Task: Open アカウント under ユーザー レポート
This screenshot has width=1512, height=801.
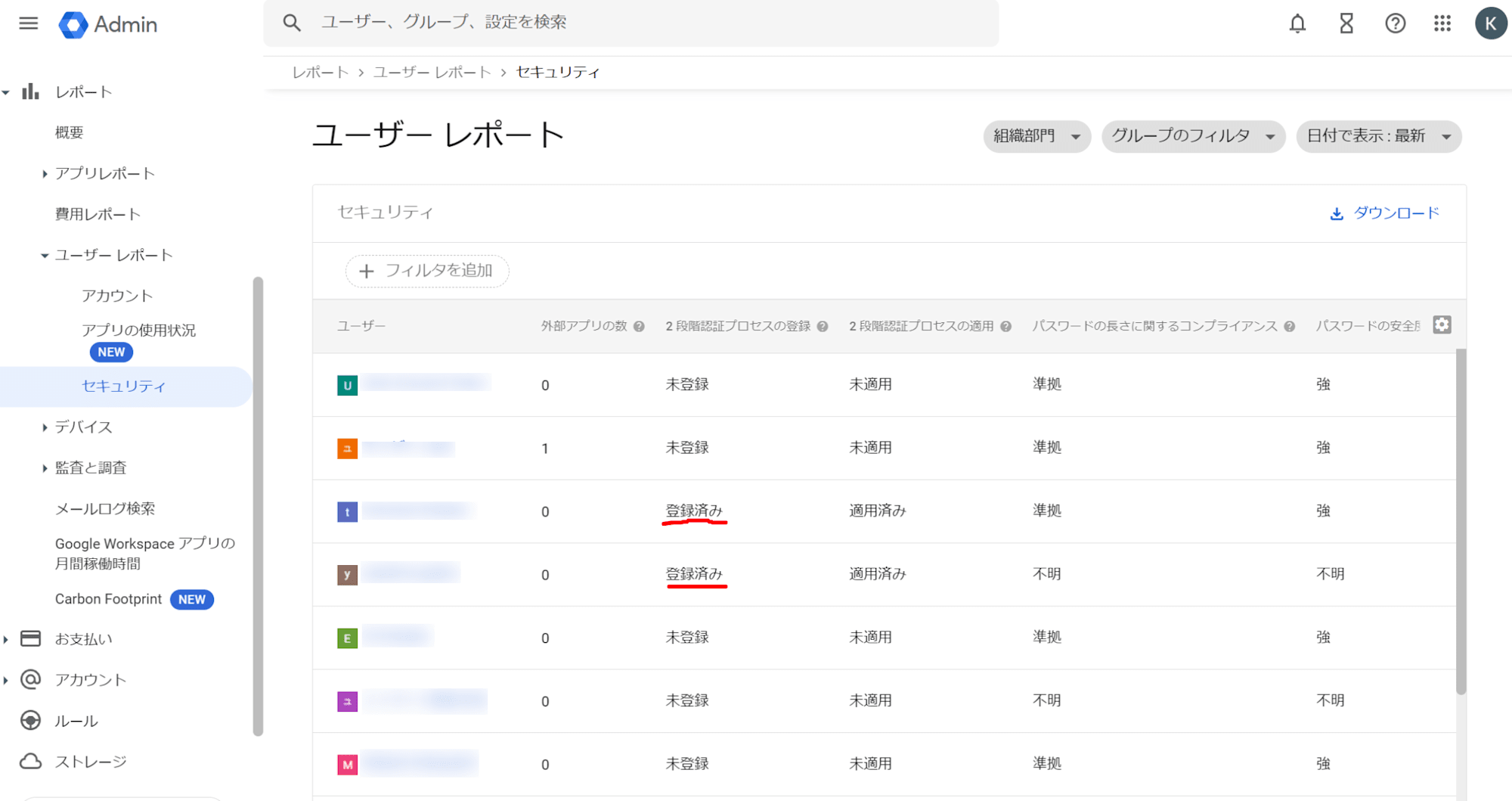Action: coord(117,296)
